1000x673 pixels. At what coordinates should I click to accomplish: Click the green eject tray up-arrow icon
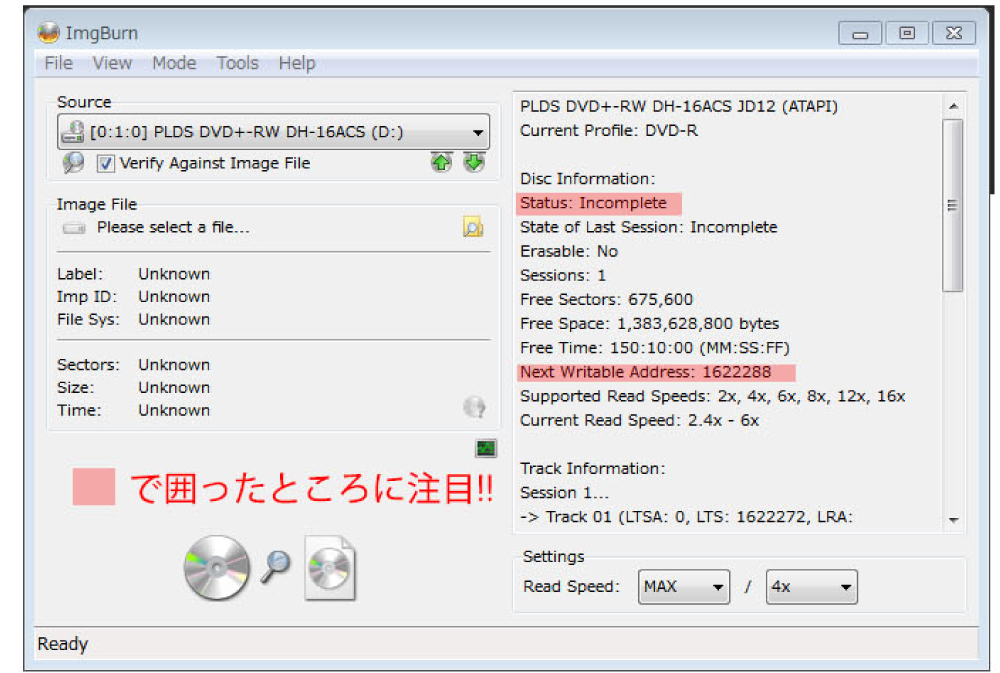(x=441, y=163)
